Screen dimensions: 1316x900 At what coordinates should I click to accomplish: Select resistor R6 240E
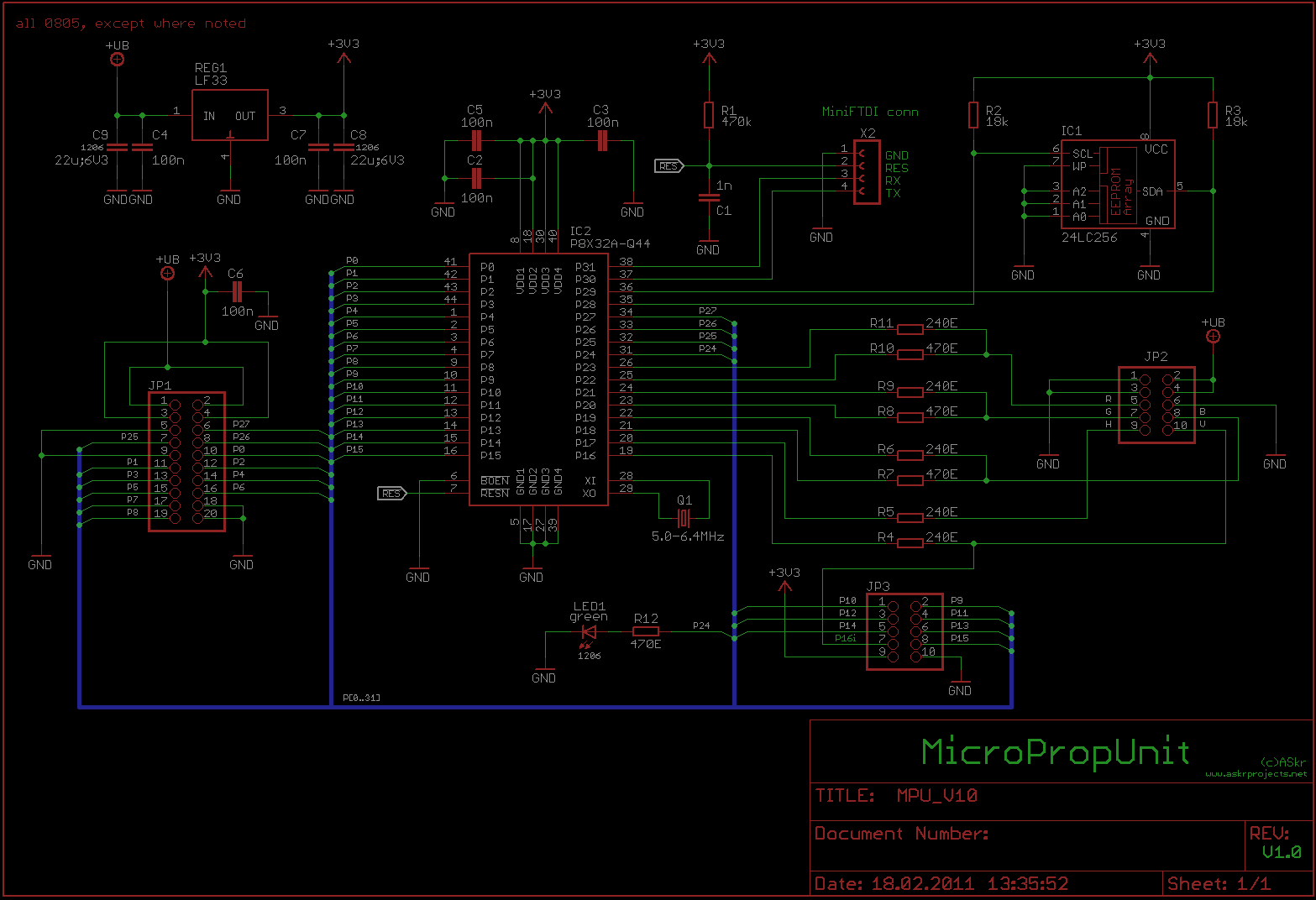(910, 455)
